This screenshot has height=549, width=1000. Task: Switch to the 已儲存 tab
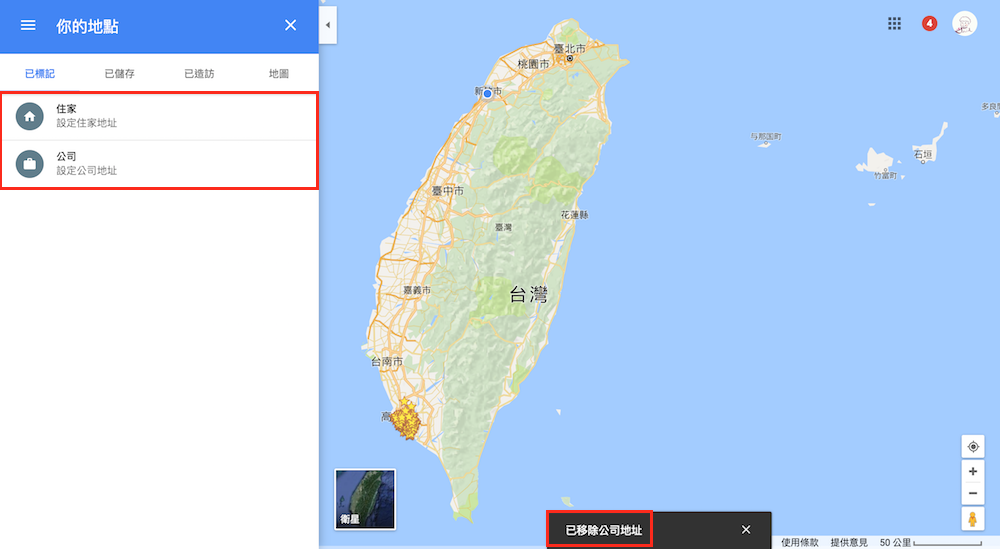(x=119, y=73)
